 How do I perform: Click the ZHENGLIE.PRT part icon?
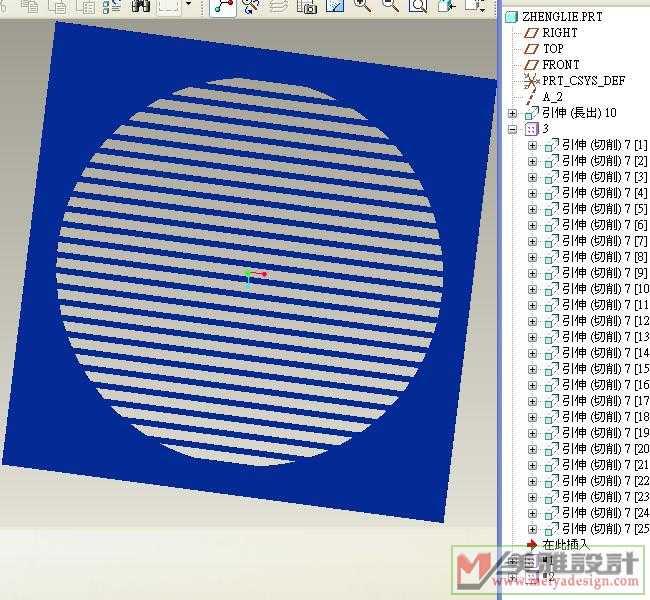click(x=513, y=17)
